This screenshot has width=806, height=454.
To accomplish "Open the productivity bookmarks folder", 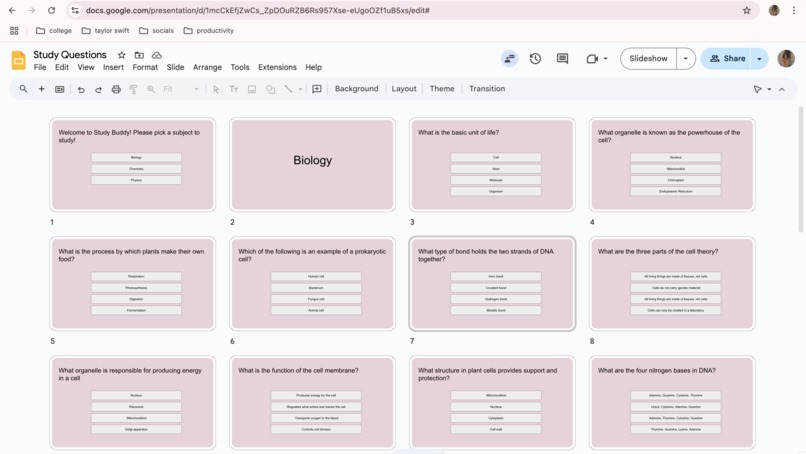I will coord(209,31).
